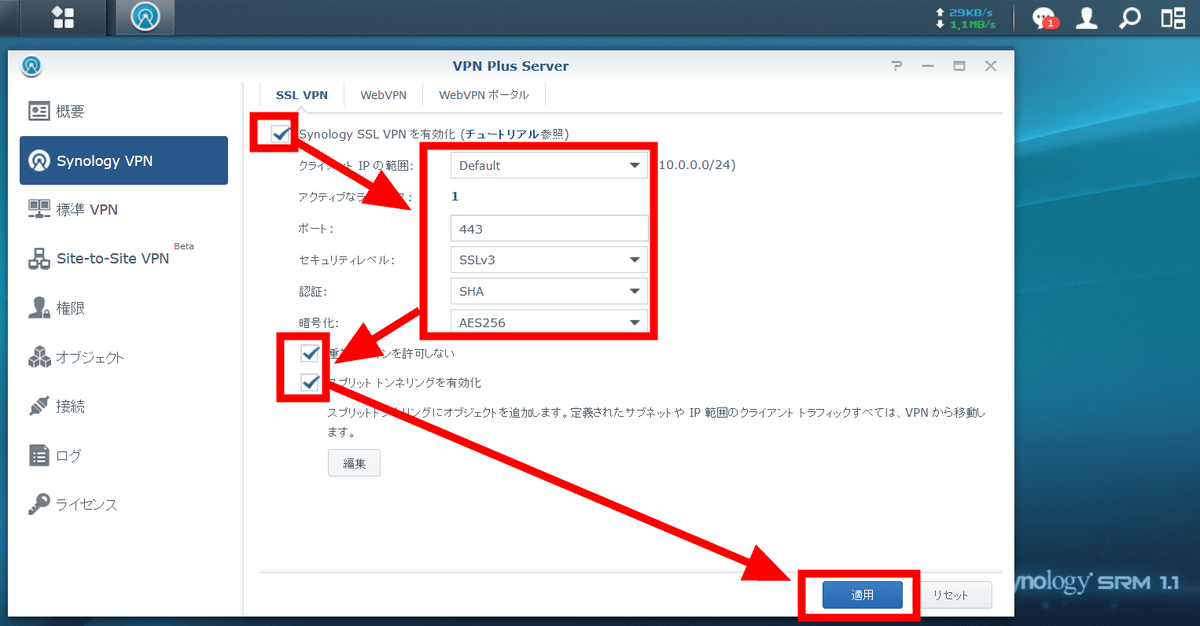The width and height of the screenshot is (1200, 626).
Task: Select Synology VPN in the sidebar
Action: click(124, 160)
